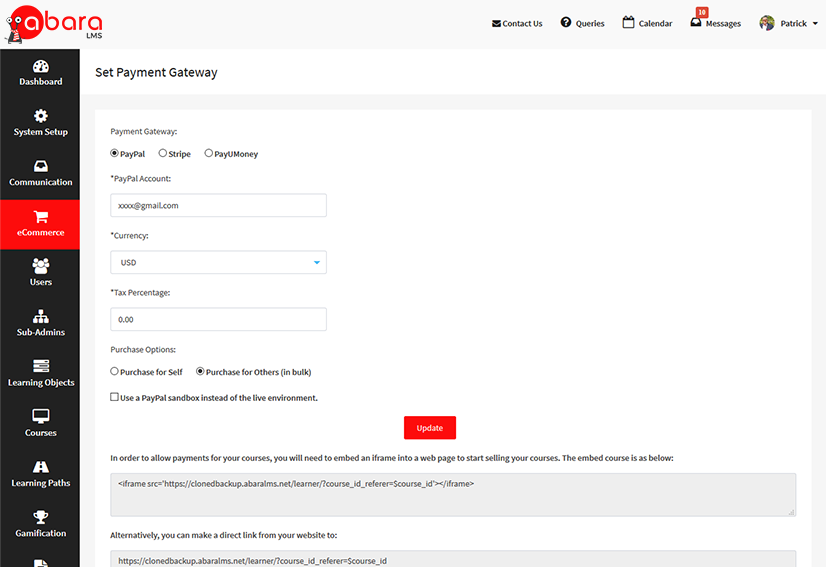Click the iframe embed code textarea
The width and height of the screenshot is (826, 567).
453,494
